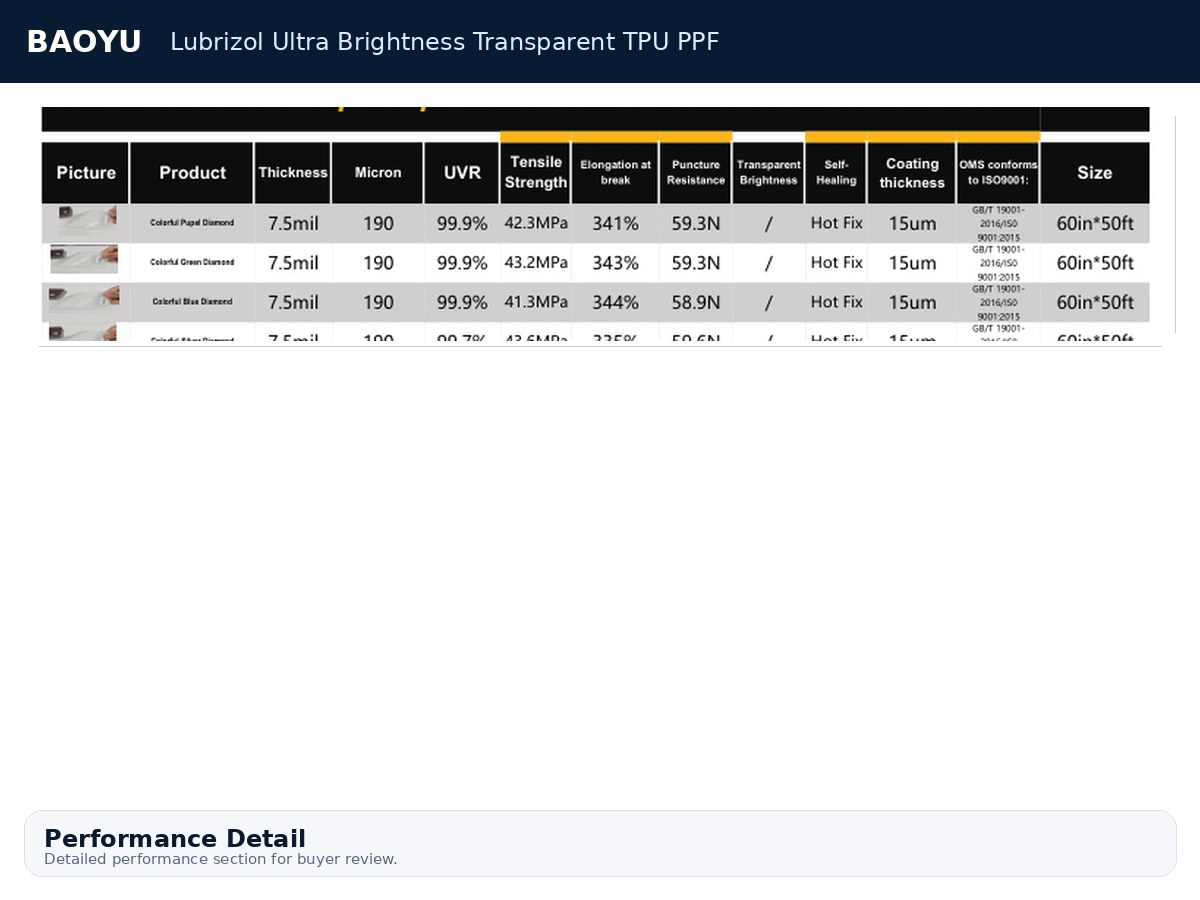Image resolution: width=1200 pixels, height=900 pixels.
Task: Click 60in*50ft in Colorful Blue Diamond row
Action: (1095, 302)
